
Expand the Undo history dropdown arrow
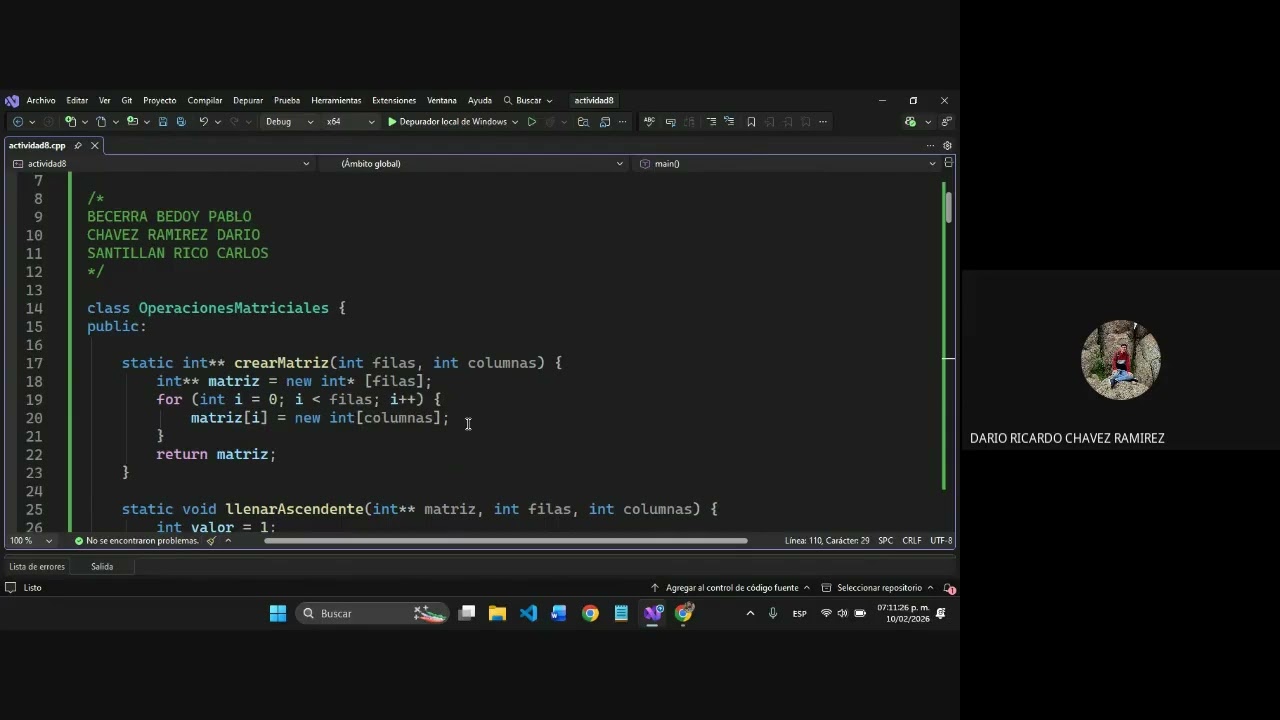click(217, 122)
